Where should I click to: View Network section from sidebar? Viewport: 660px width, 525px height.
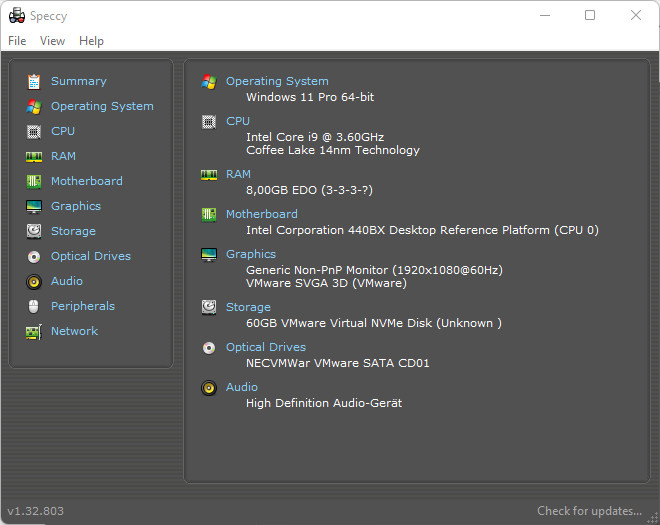click(x=75, y=331)
